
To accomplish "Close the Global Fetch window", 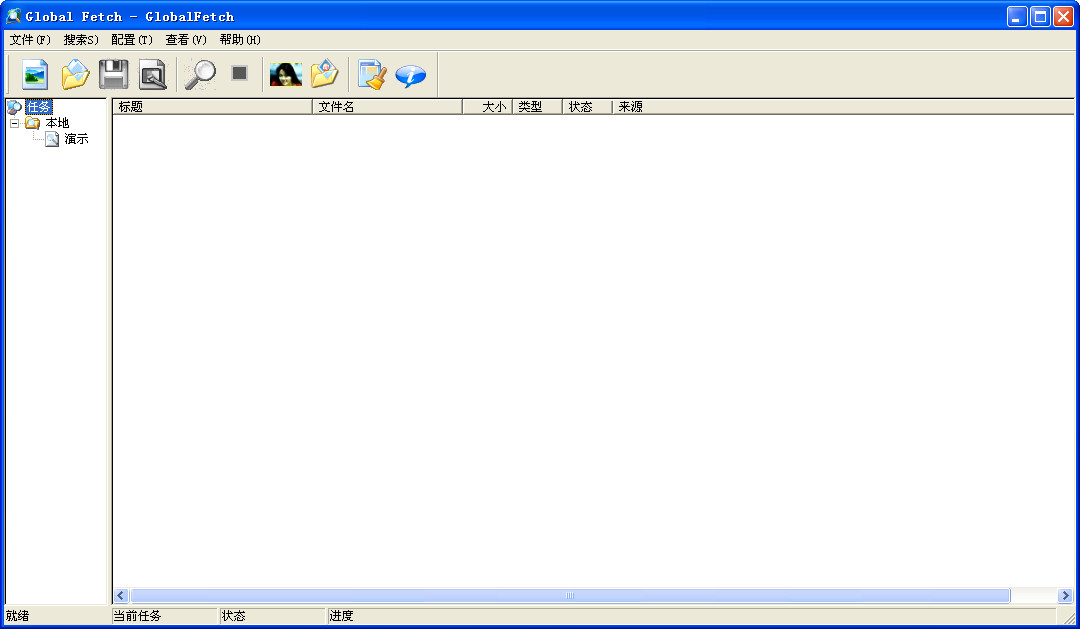I will (x=1063, y=17).
